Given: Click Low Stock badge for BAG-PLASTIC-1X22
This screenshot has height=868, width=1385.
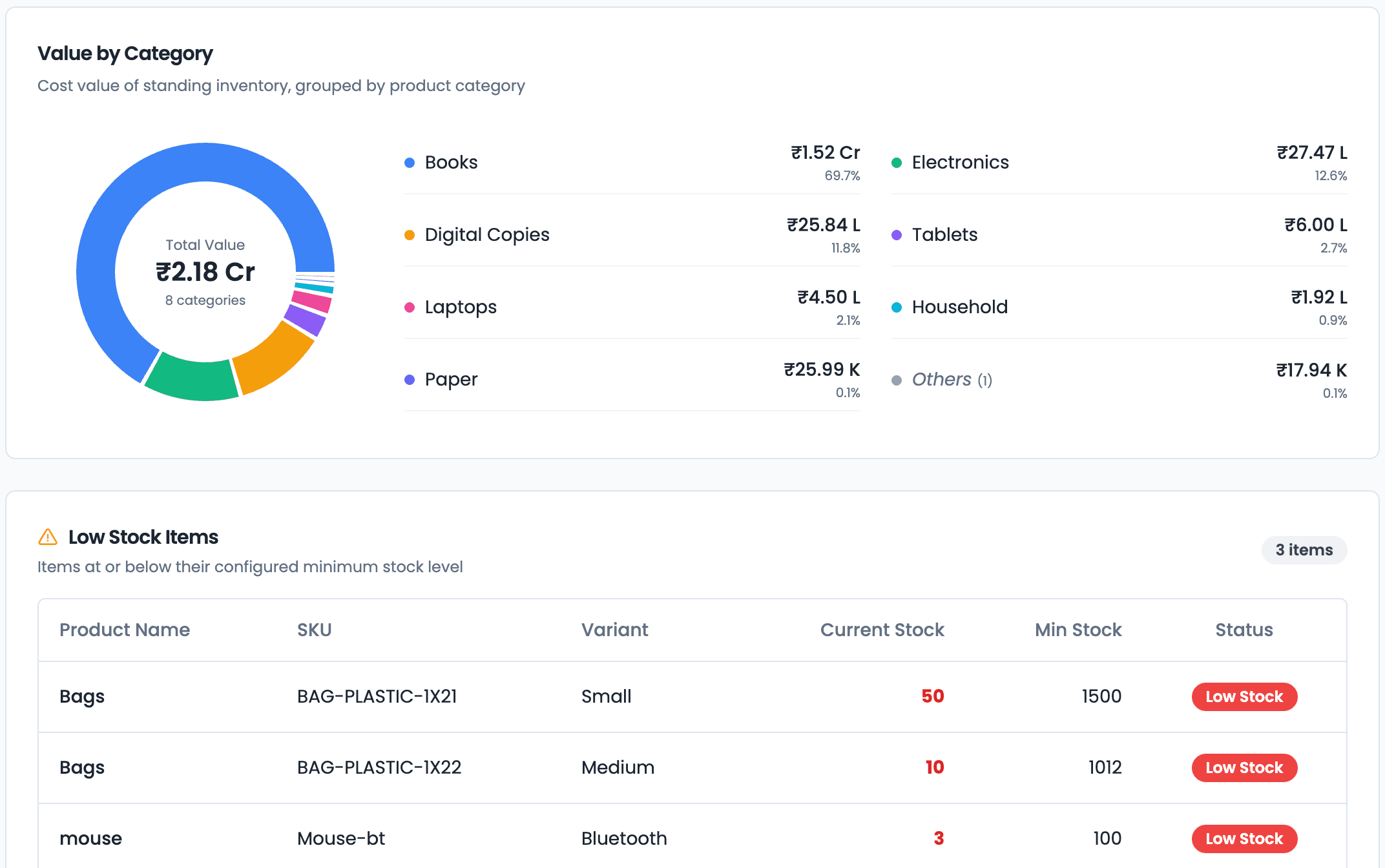Looking at the screenshot, I should tap(1244, 768).
